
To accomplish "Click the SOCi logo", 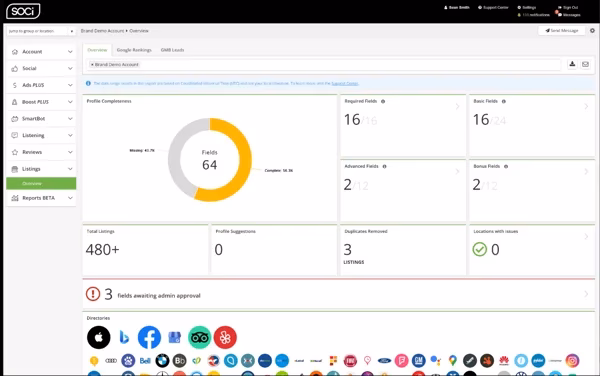I will tap(23, 11).
